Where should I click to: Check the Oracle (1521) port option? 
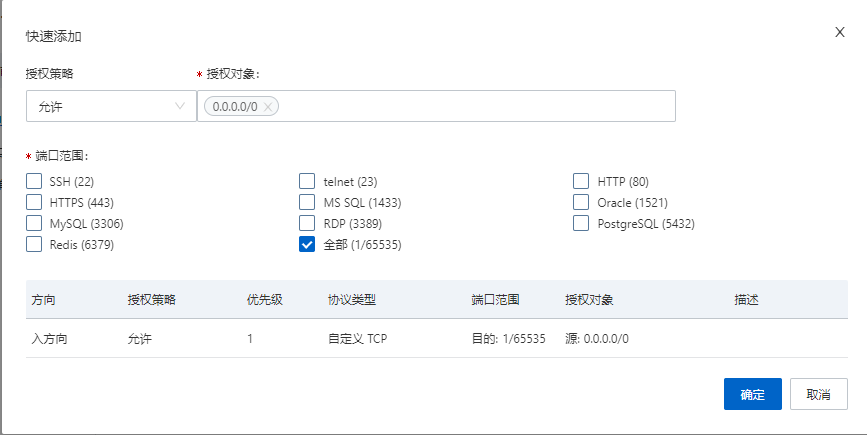[x=581, y=202]
